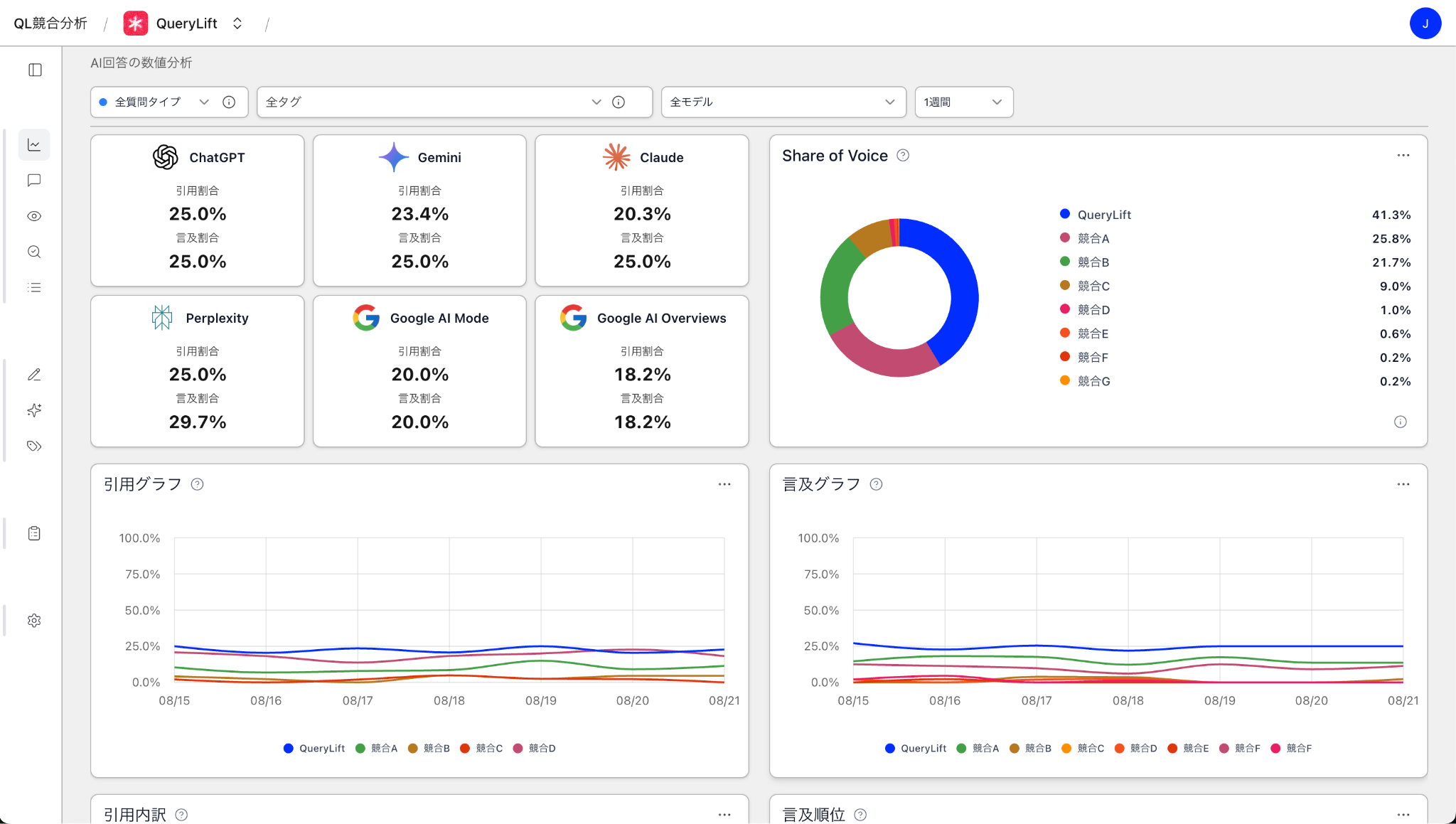Click info icon at Share of Voice bottom

(1401, 422)
